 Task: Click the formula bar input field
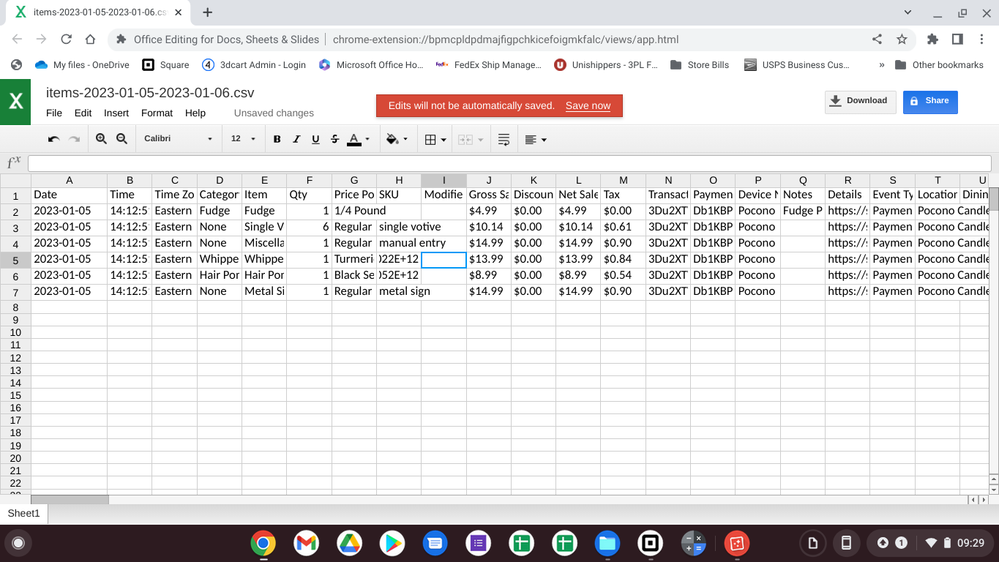click(x=509, y=163)
